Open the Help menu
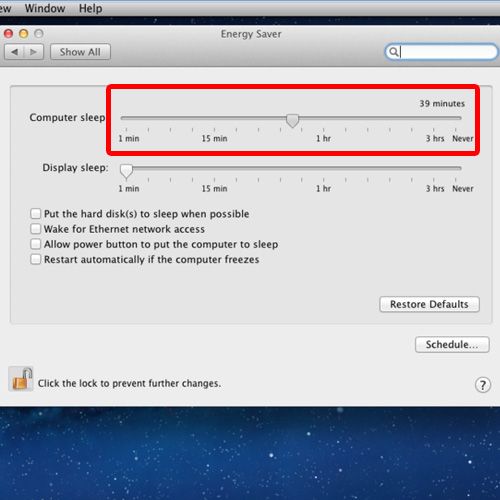 click(90, 8)
